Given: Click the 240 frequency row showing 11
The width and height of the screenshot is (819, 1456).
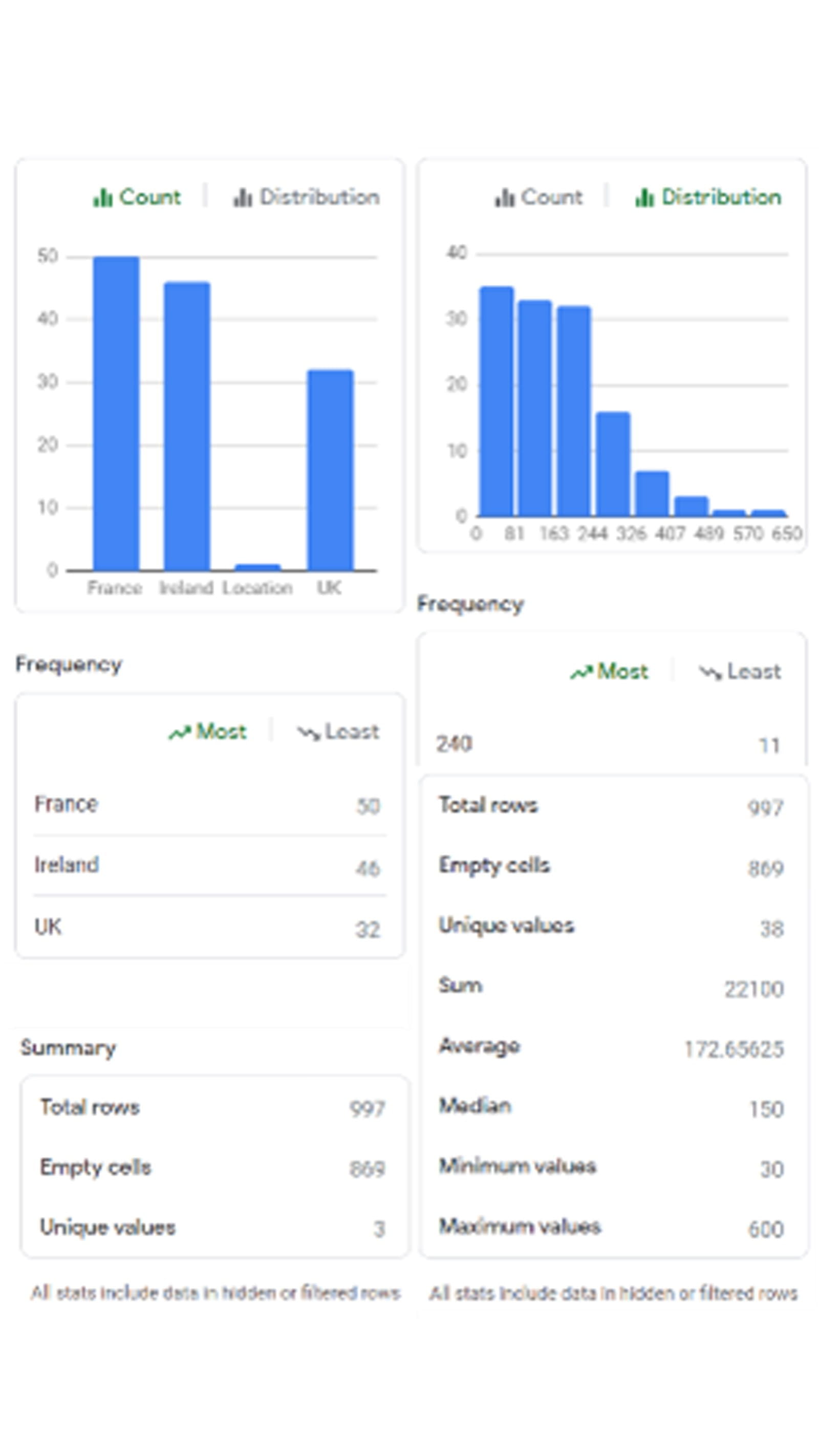Looking at the screenshot, I should 608,744.
